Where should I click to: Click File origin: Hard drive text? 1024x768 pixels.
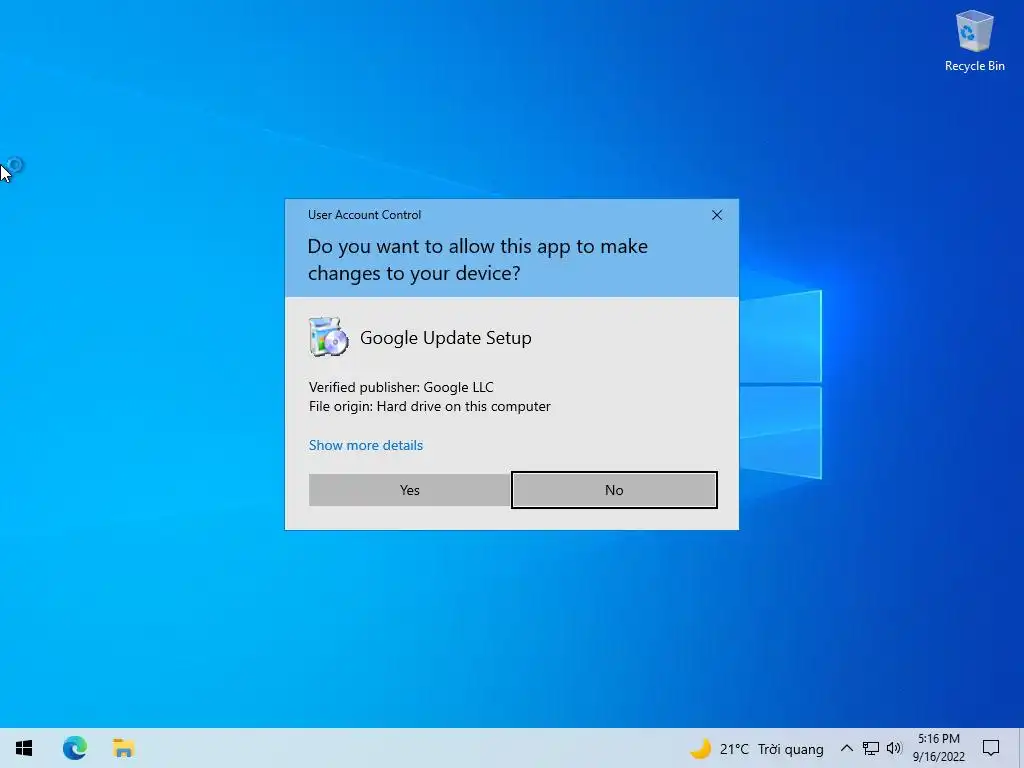[x=430, y=406]
